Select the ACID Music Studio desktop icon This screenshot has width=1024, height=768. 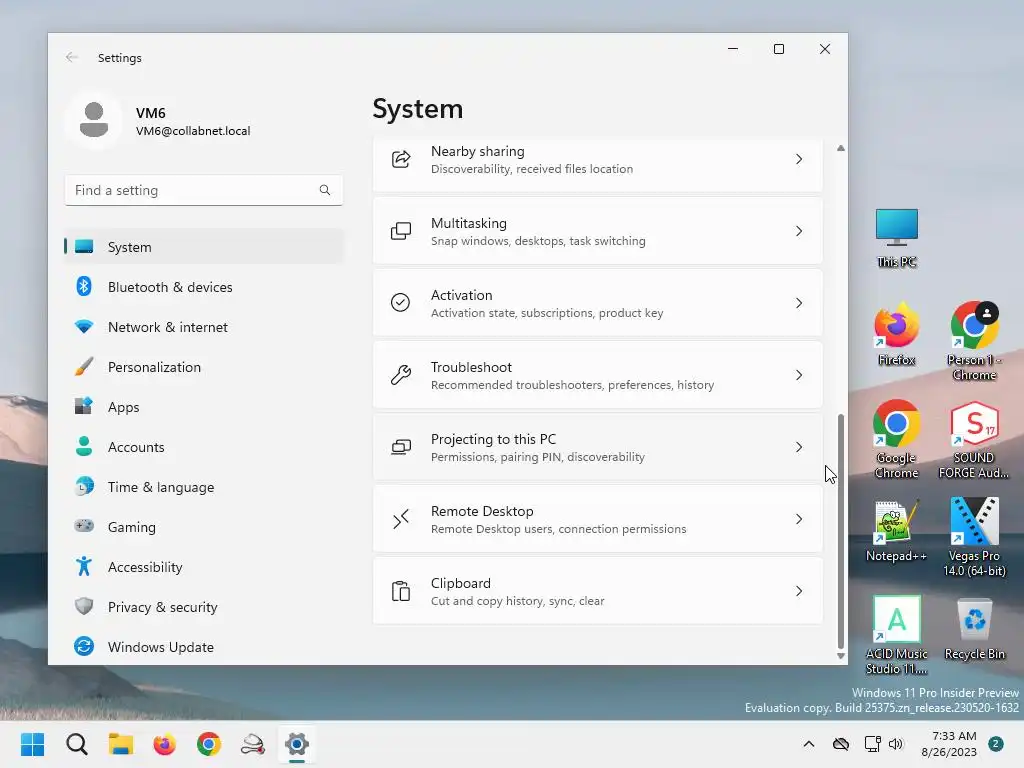click(x=896, y=635)
